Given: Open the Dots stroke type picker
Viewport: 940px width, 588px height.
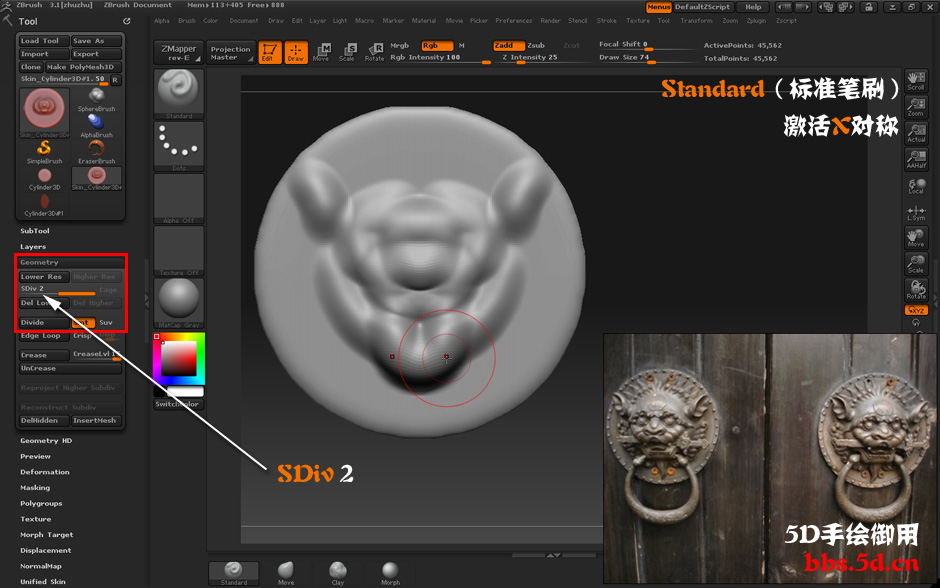Looking at the screenshot, I should (x=179, y=146).
